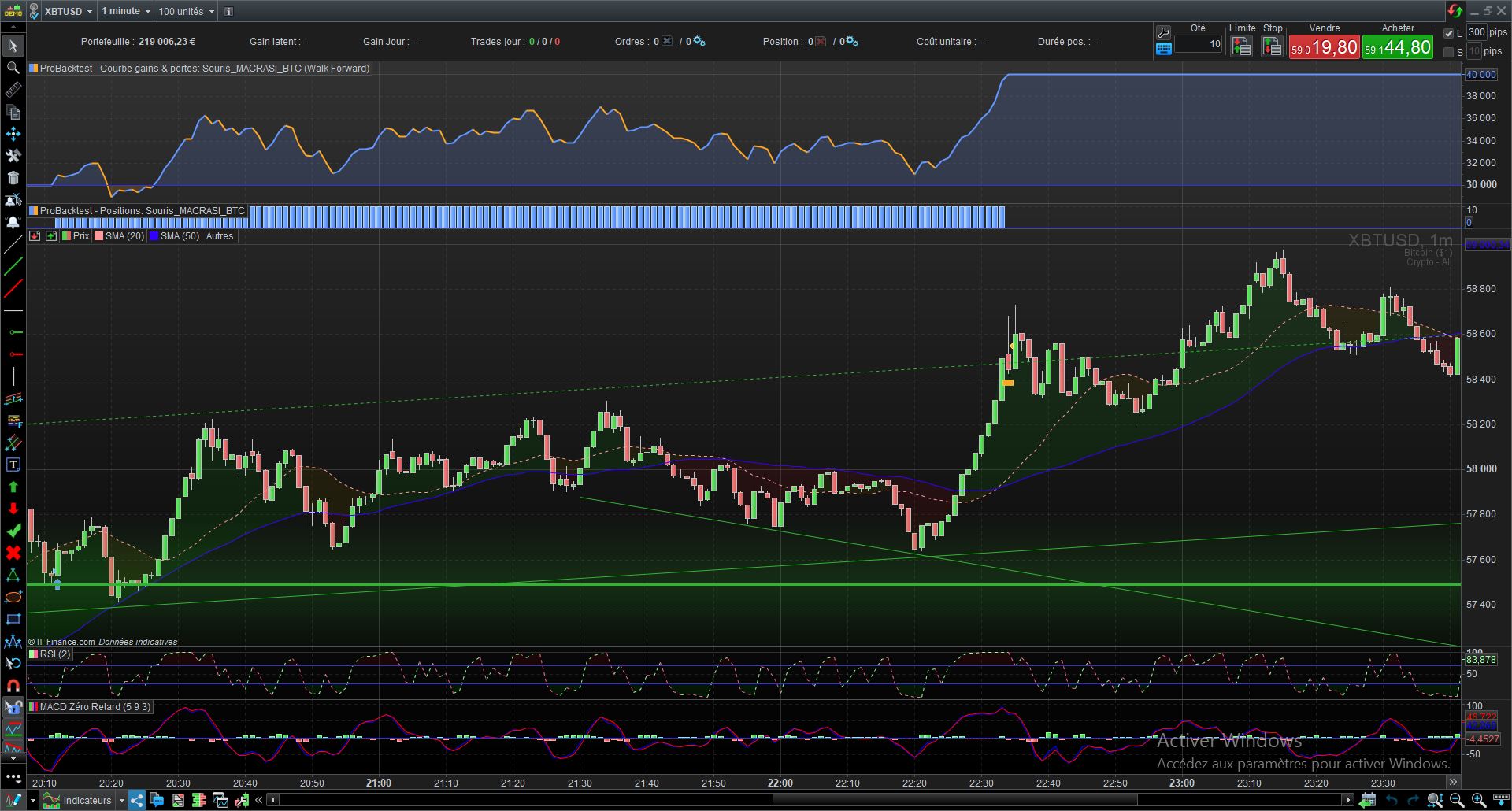Image resolution: width=1512 pixels, height=811 pixels.
Task: Select the Autres tab
Action: coord(220,236)
